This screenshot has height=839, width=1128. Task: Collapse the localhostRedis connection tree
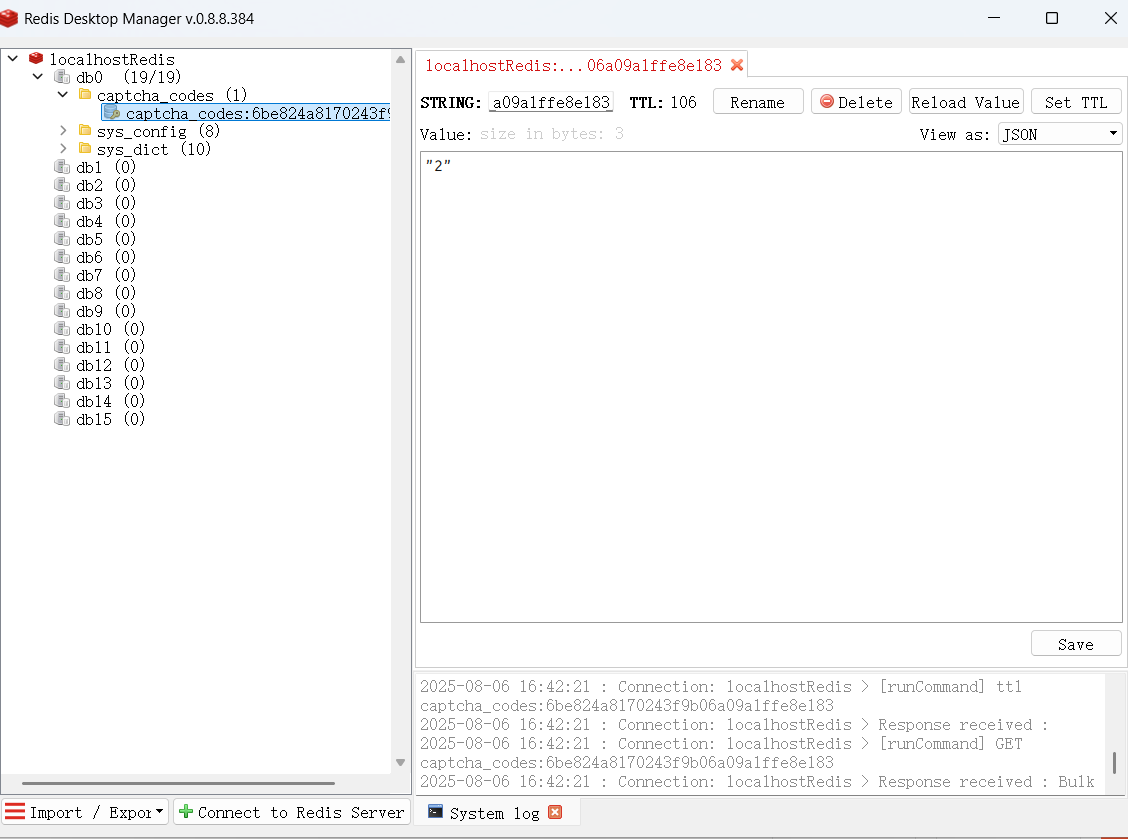coord(13,58)
